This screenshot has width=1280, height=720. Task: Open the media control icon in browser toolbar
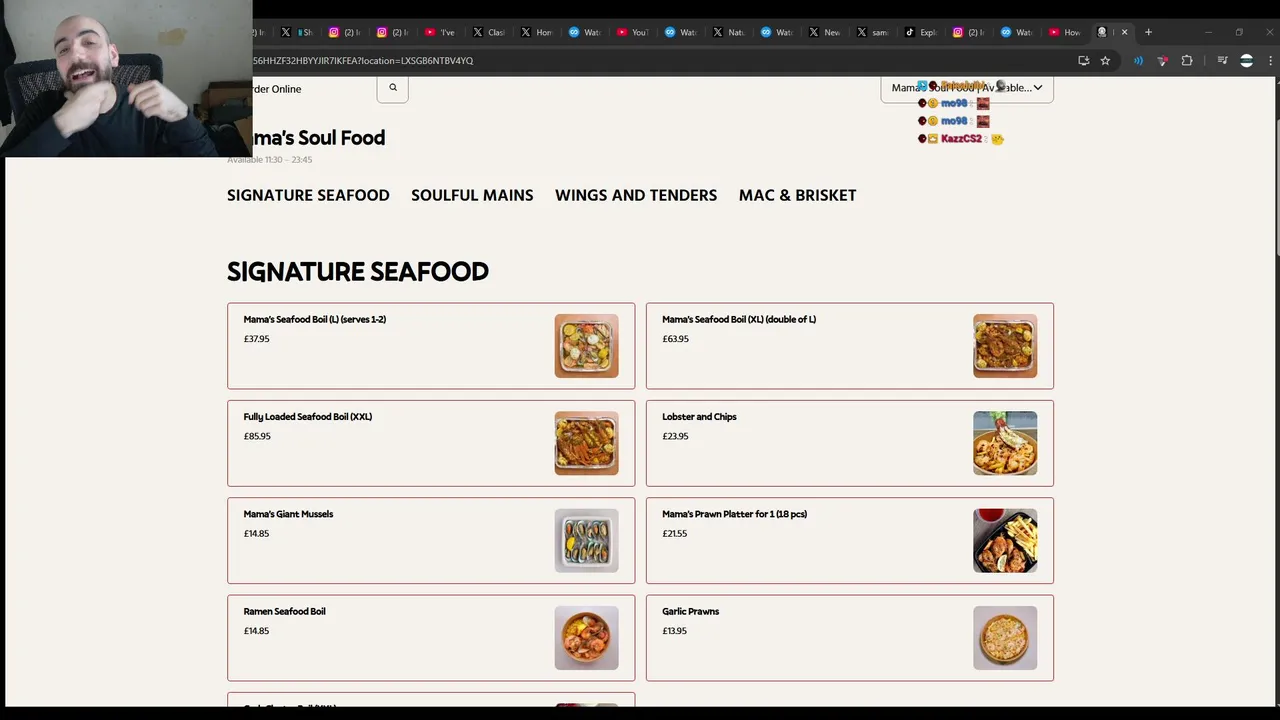click(1222, 60)
